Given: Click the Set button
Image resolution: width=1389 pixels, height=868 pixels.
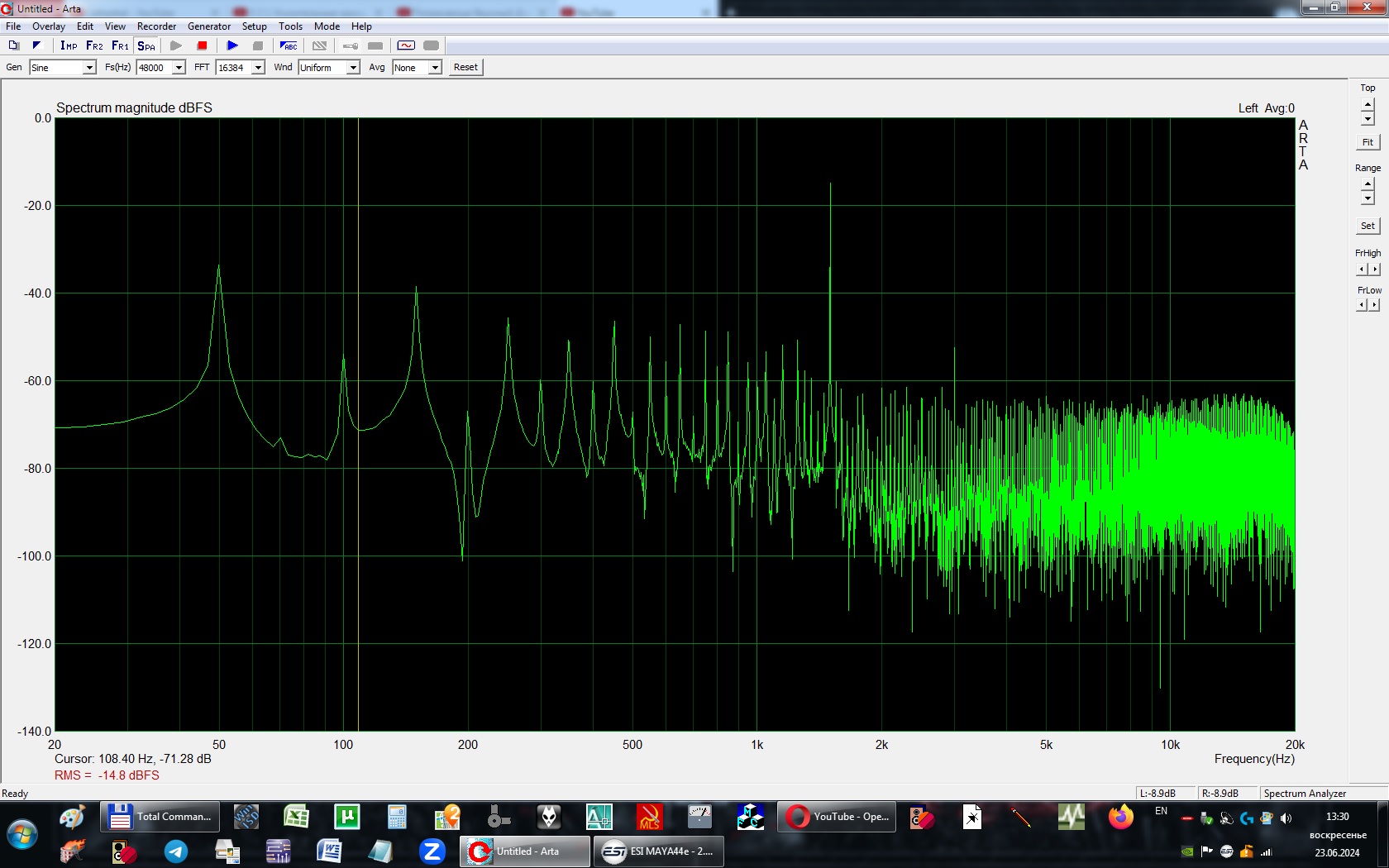Looking at the screenshot, I should [1368, 226].
